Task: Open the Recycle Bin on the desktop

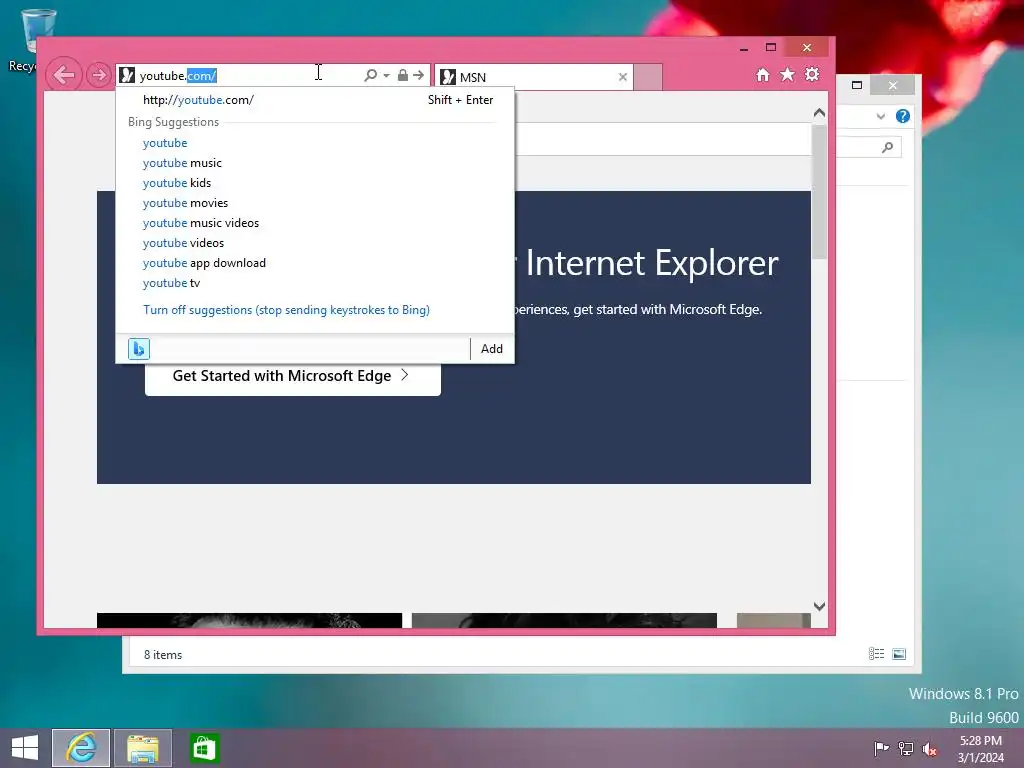Action: coord(37,39)
